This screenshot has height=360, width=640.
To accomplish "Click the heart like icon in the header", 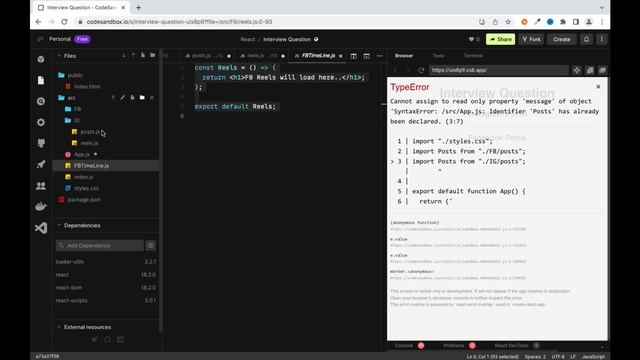I will click(471, 39).
